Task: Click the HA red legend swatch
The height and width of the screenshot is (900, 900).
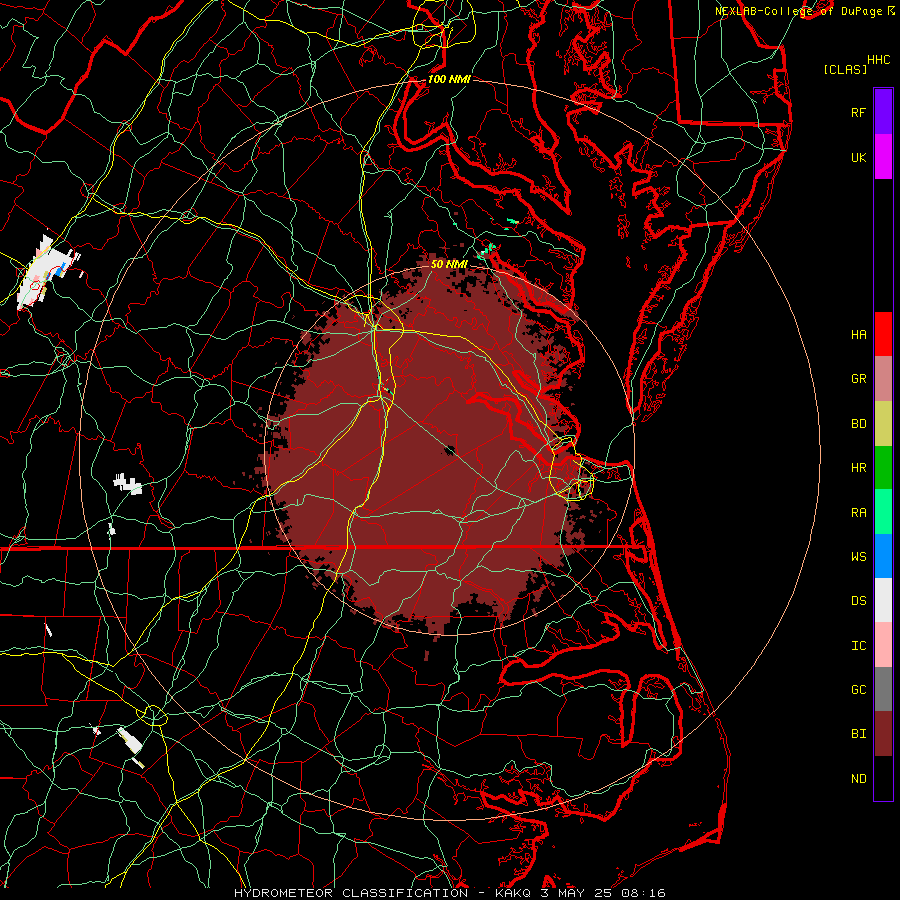Action: pos(883,334)
